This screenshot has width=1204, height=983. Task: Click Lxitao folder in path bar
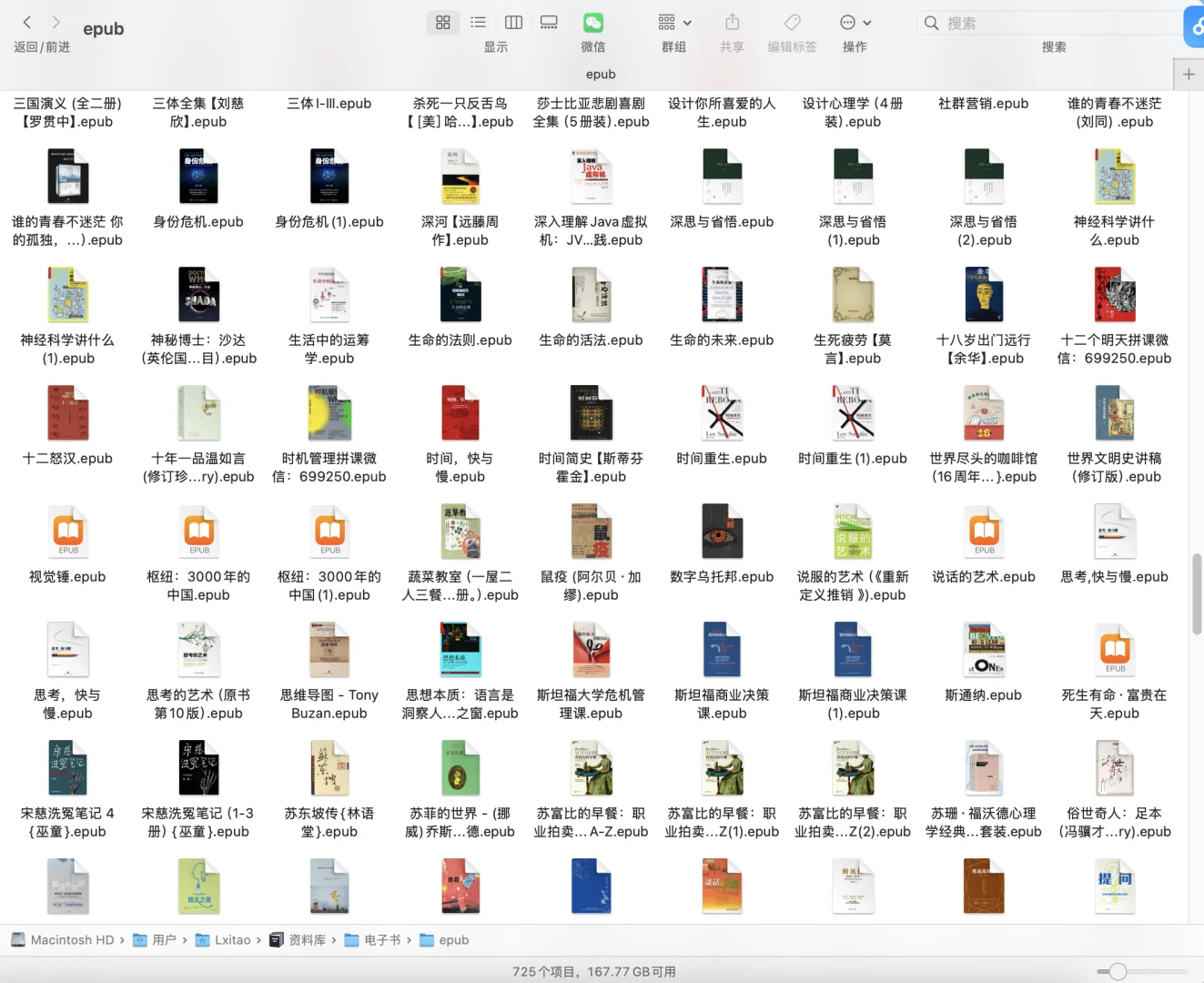(223, 940)
